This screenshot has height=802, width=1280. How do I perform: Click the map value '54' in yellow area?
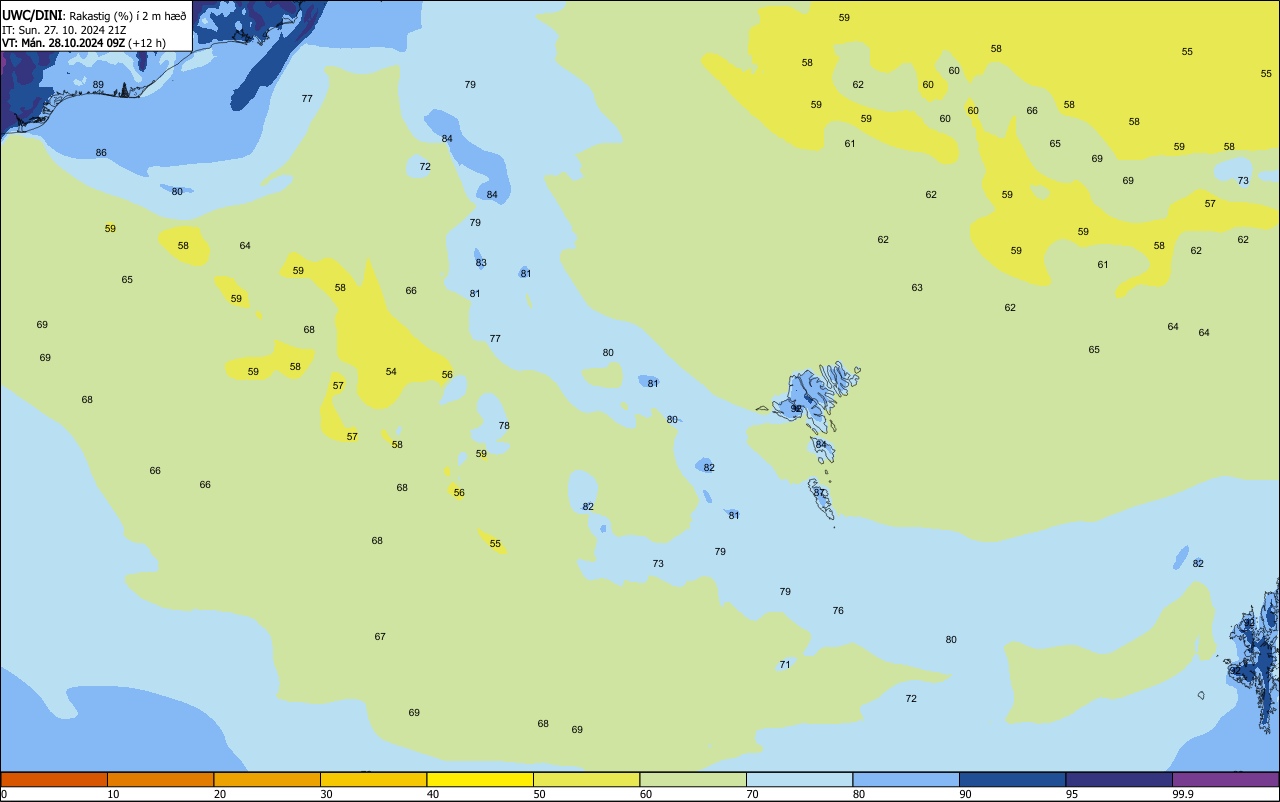click(x=391, y=372)
